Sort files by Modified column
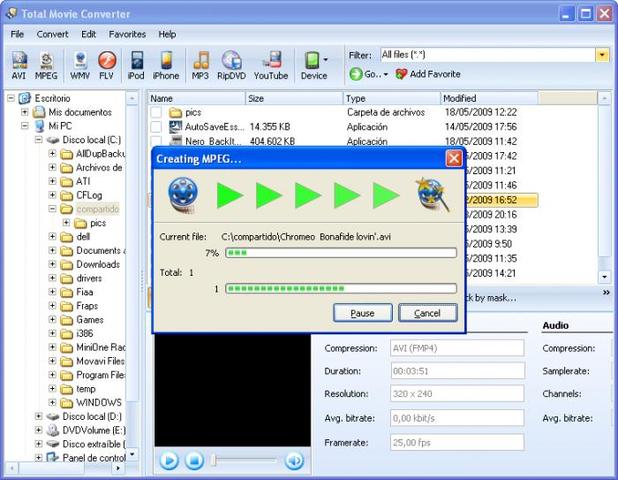 point(489,98)
